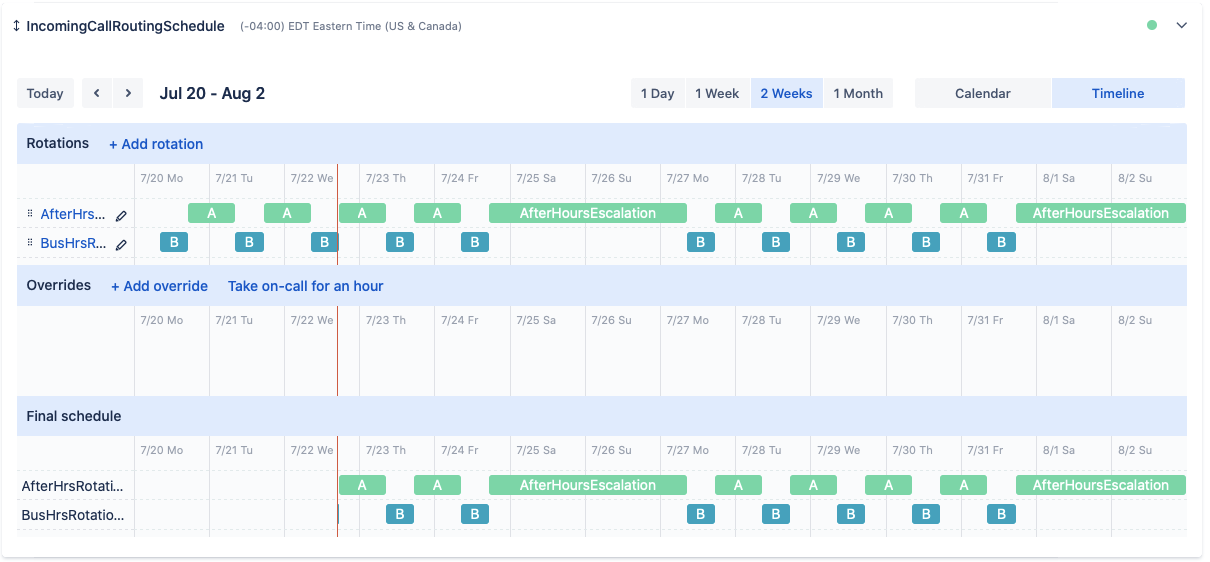The width and height of the screenshot is (1210, 562).
Task: Select the Timeline view
Action: pyautogui.click(x=1118, y=93)
